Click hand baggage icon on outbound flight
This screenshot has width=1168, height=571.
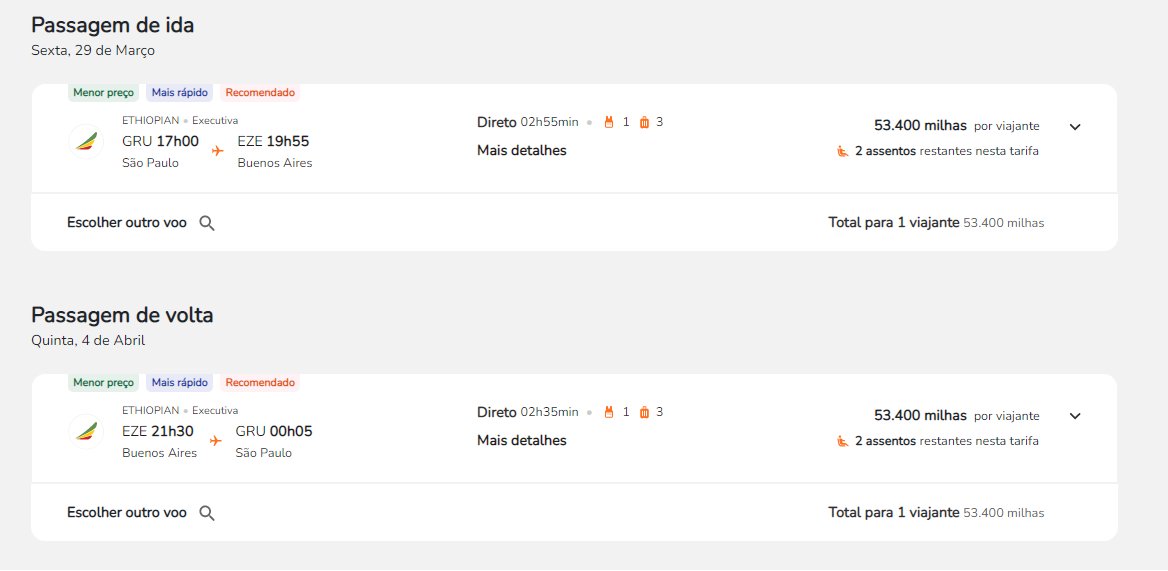pos(609,122)
